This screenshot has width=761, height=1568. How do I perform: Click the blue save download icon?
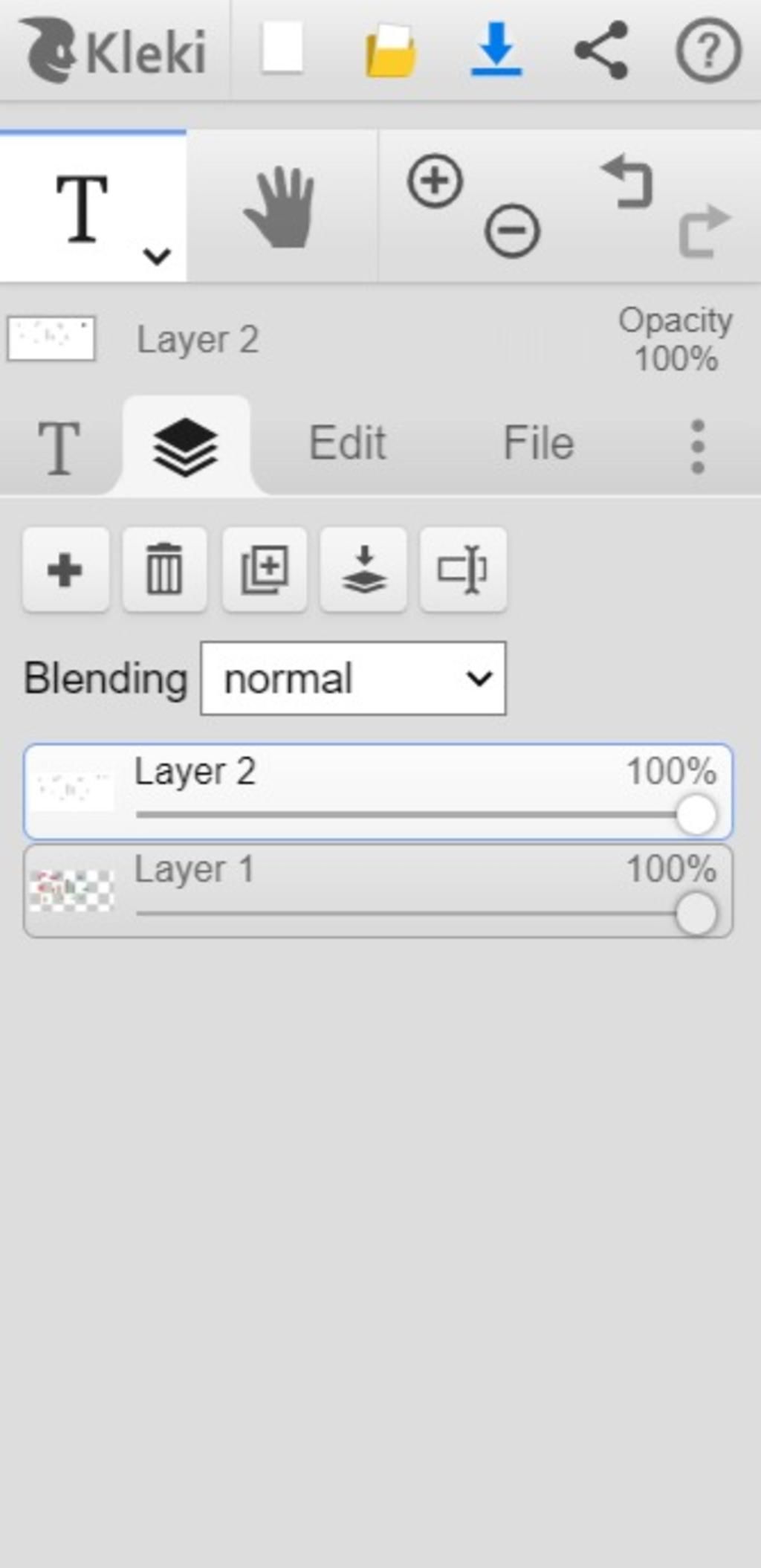tap(496, 49)
